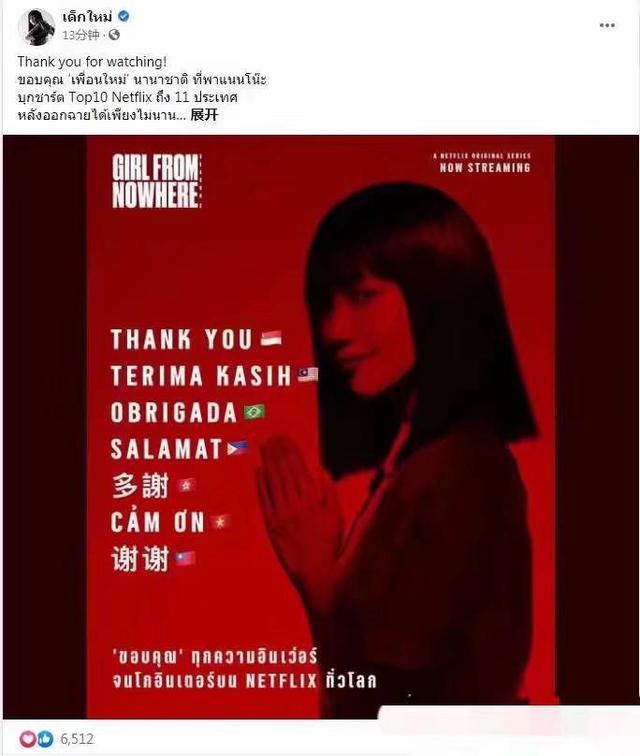Click the Taiwan flag beside 谢谢
Viewport: 640px width, 756px height.
[186, 558]
